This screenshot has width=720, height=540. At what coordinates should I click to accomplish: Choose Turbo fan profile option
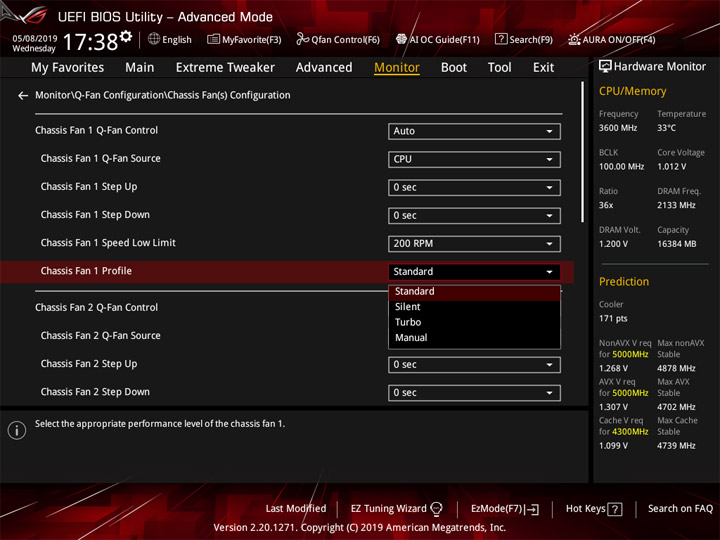point(474,322)
